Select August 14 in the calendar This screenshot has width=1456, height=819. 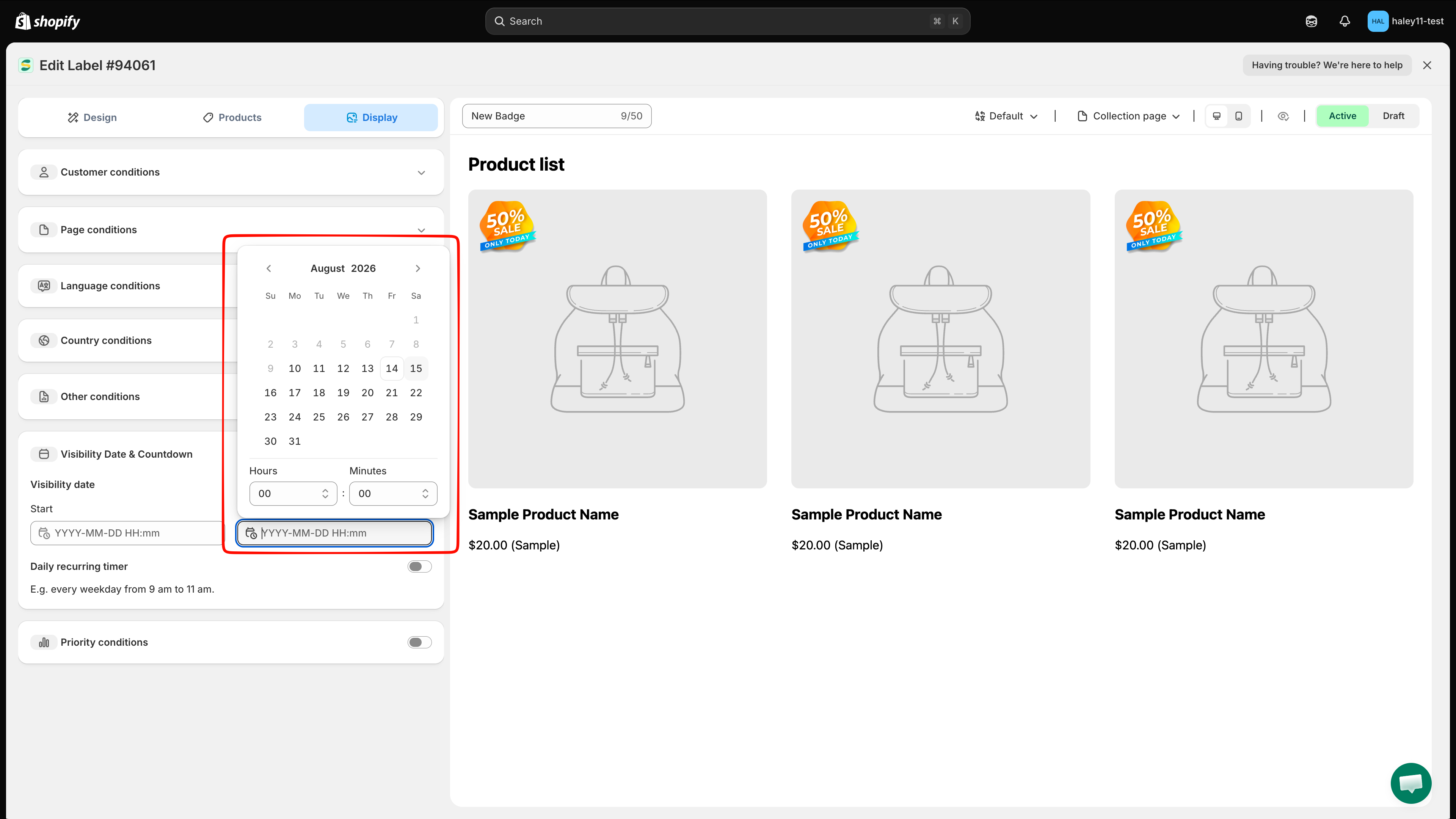392,369
